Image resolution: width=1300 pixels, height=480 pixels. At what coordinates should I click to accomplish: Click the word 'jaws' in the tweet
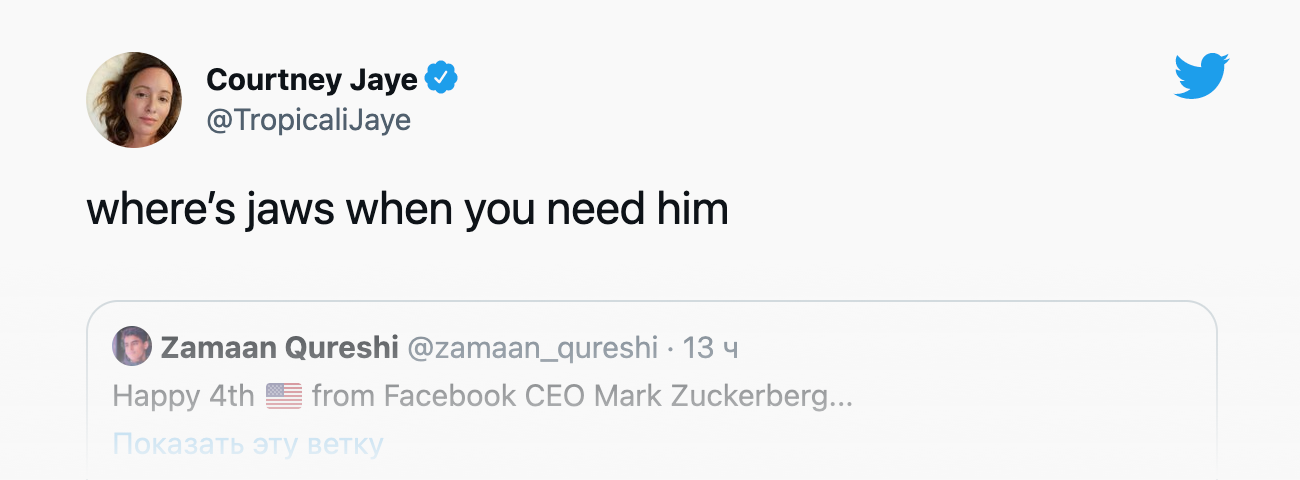(x=293, y=210)
